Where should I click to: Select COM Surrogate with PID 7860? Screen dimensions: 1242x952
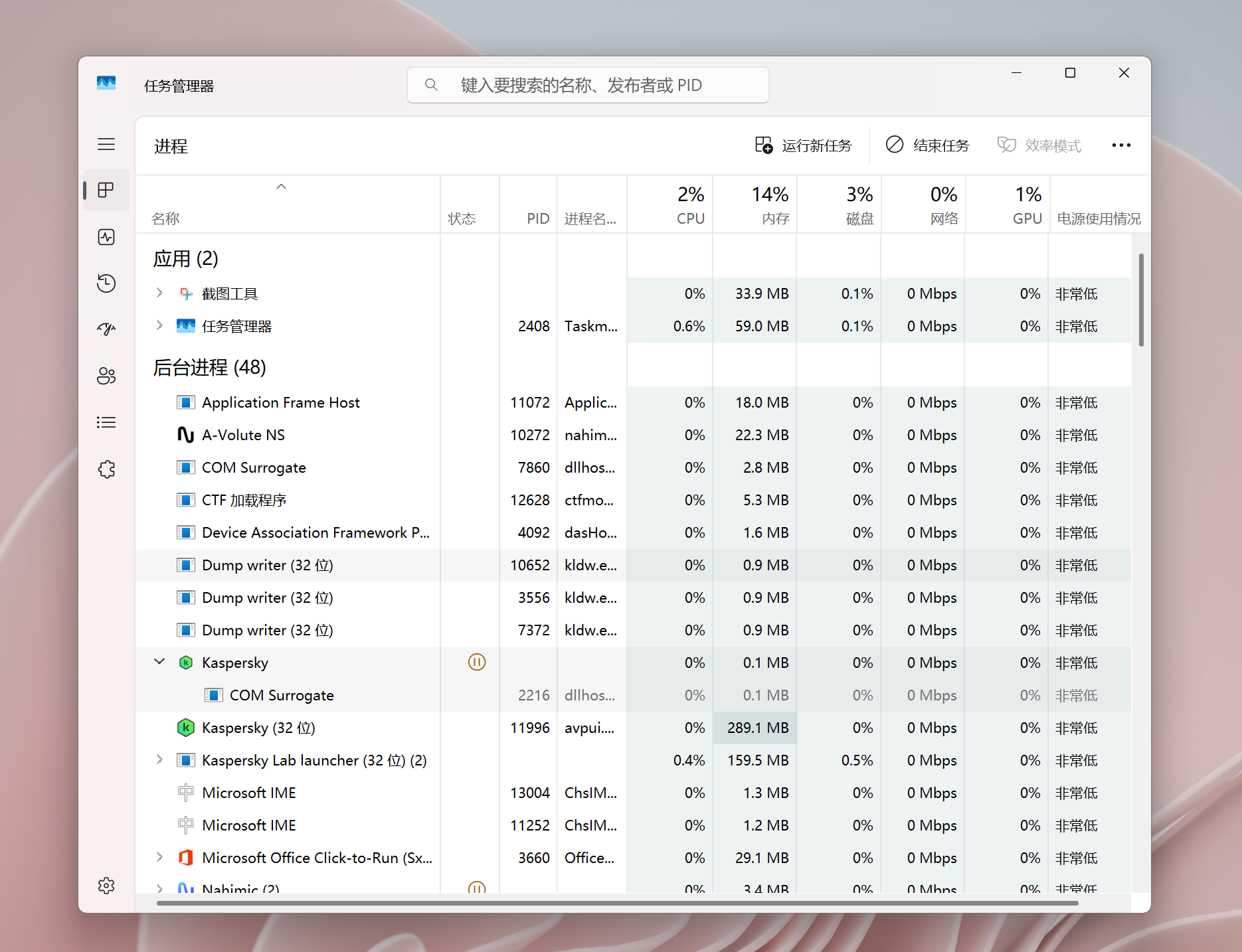pyautogui.click(x=633, y=467)
